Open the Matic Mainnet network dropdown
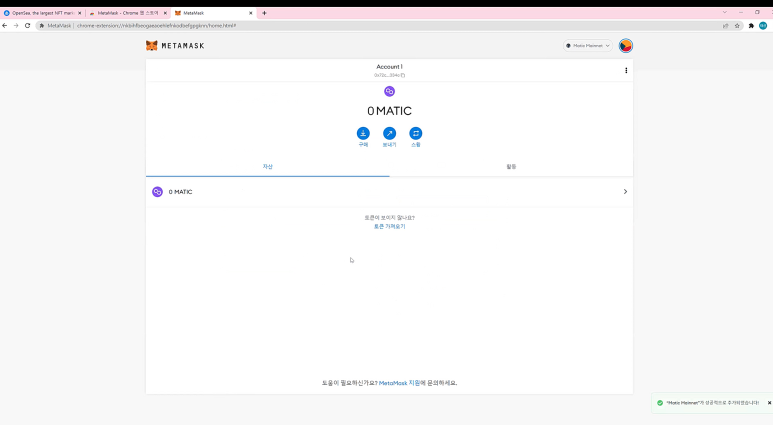The width and height of the screenshot is (773, 425). coord(588,46)
